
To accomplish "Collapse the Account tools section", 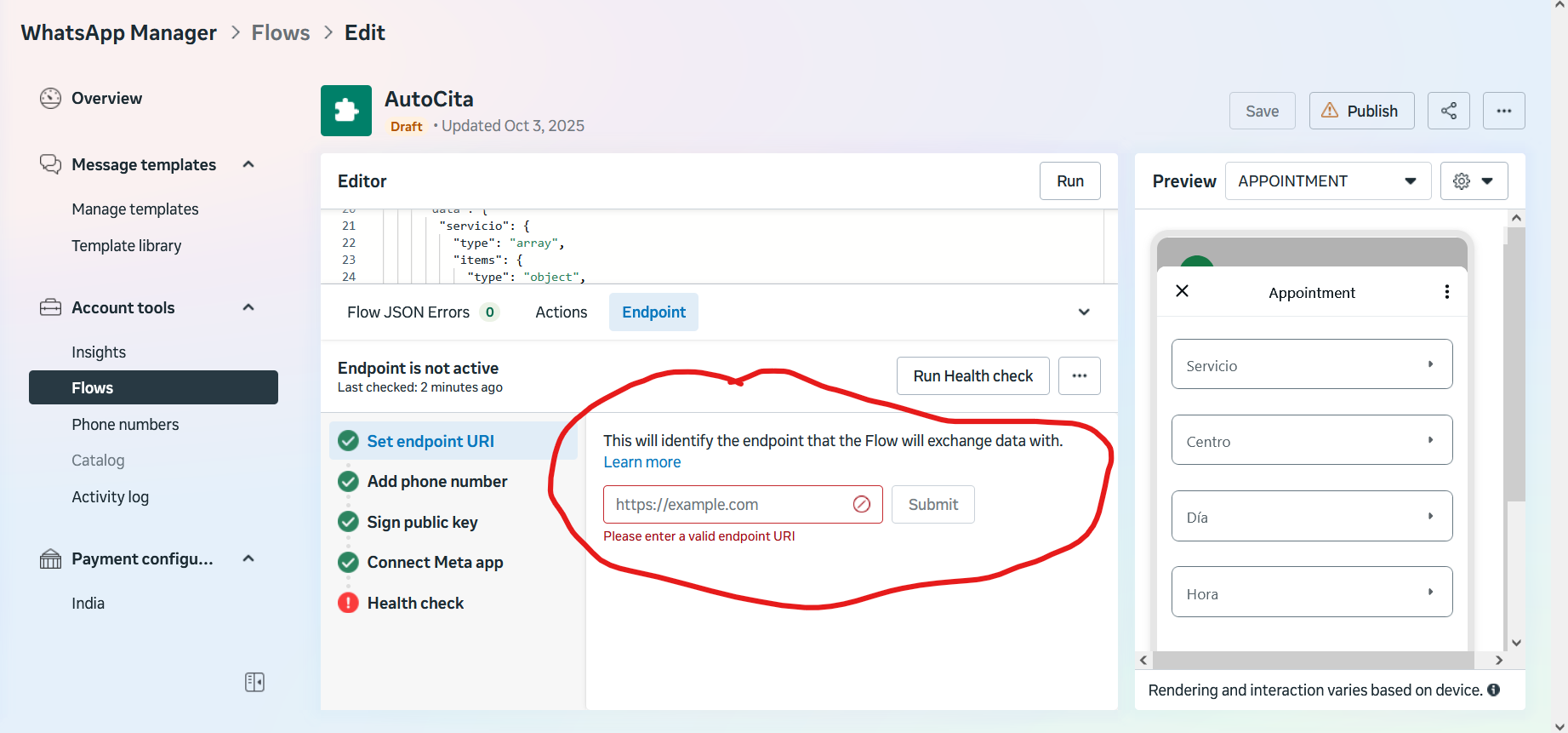I will click(x=248, y=307).
